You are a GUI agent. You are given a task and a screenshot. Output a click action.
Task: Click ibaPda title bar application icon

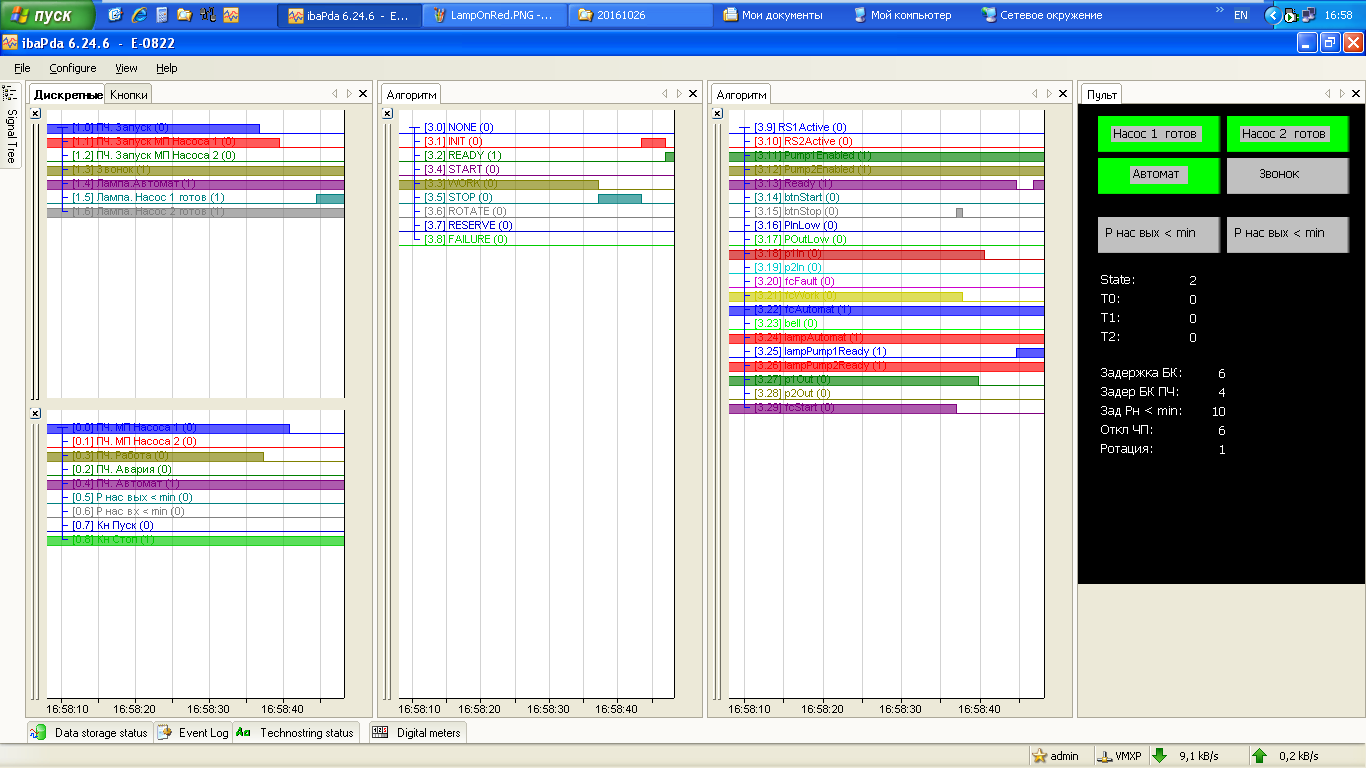(9, 43)
